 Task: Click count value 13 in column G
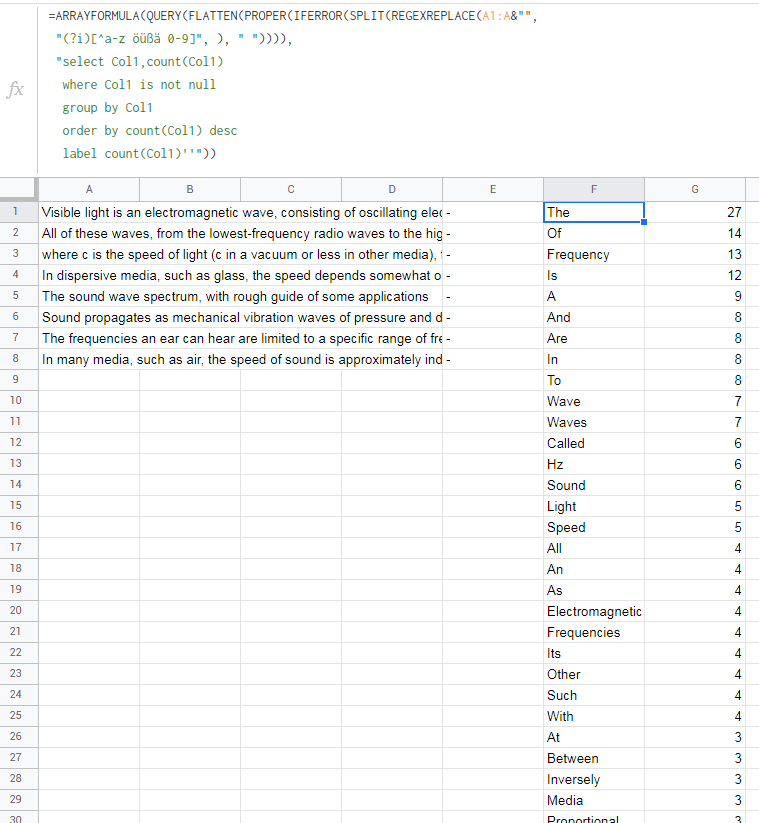click(x=695, y=254)
